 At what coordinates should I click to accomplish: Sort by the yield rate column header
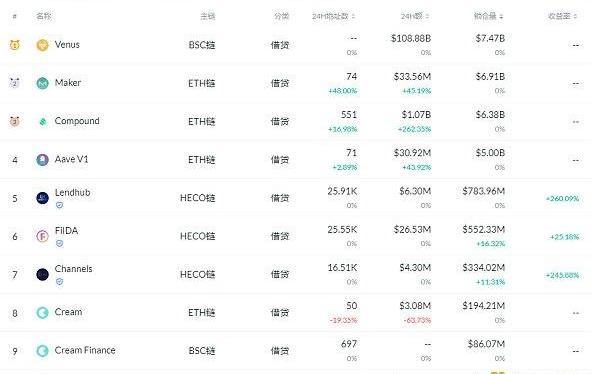[x=562, y=16]
